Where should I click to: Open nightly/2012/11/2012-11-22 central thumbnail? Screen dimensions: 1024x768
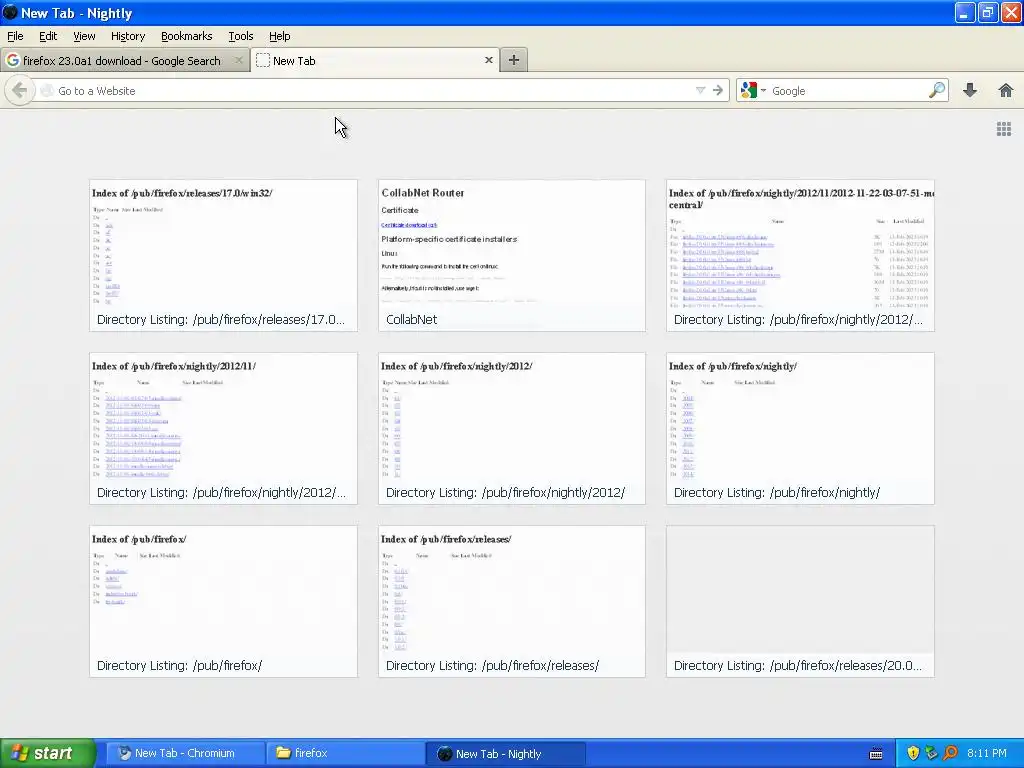pyautogui.click(x=800, y=255)
